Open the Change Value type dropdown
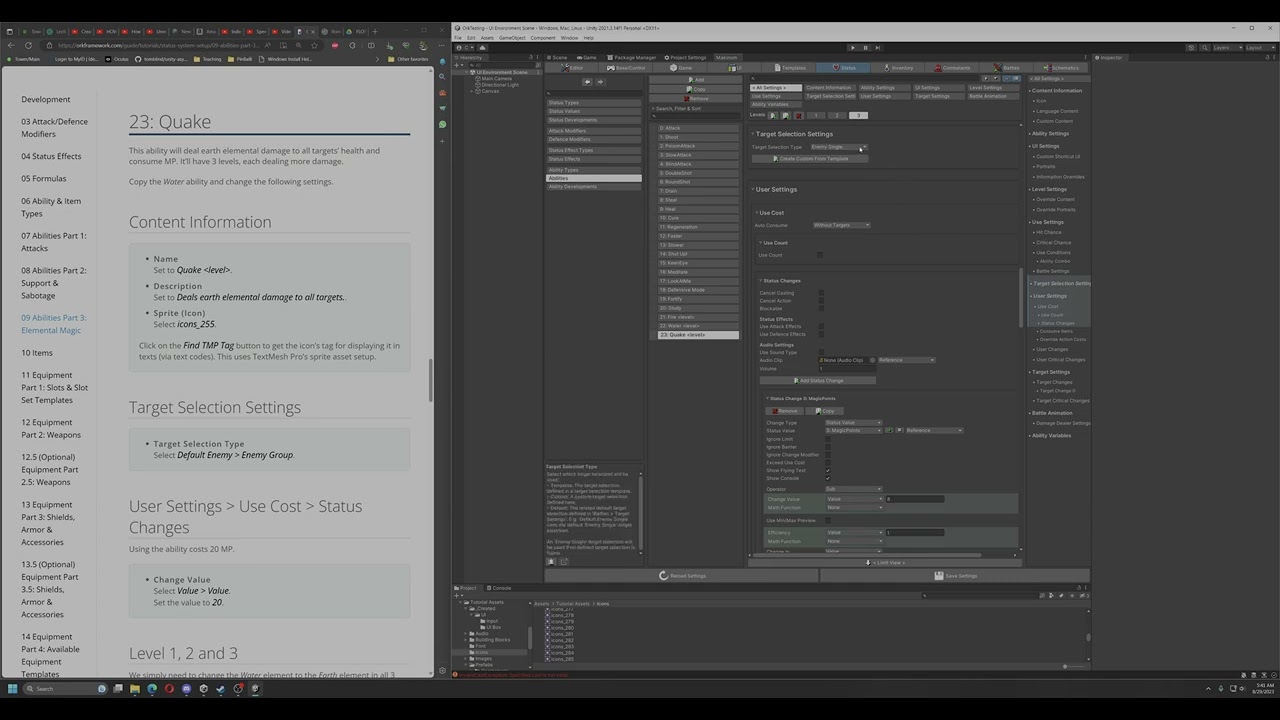 click(x=853, y=499)
